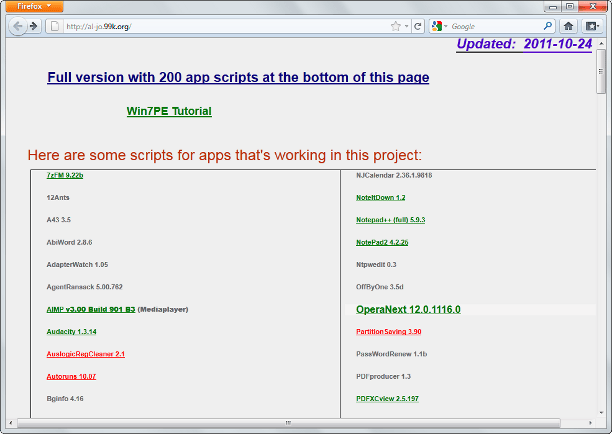The height and width of the screenshot is (434, 612).
Task: Open the NotePad2 4.2.25 link
Action: click(x=382, y=242)
